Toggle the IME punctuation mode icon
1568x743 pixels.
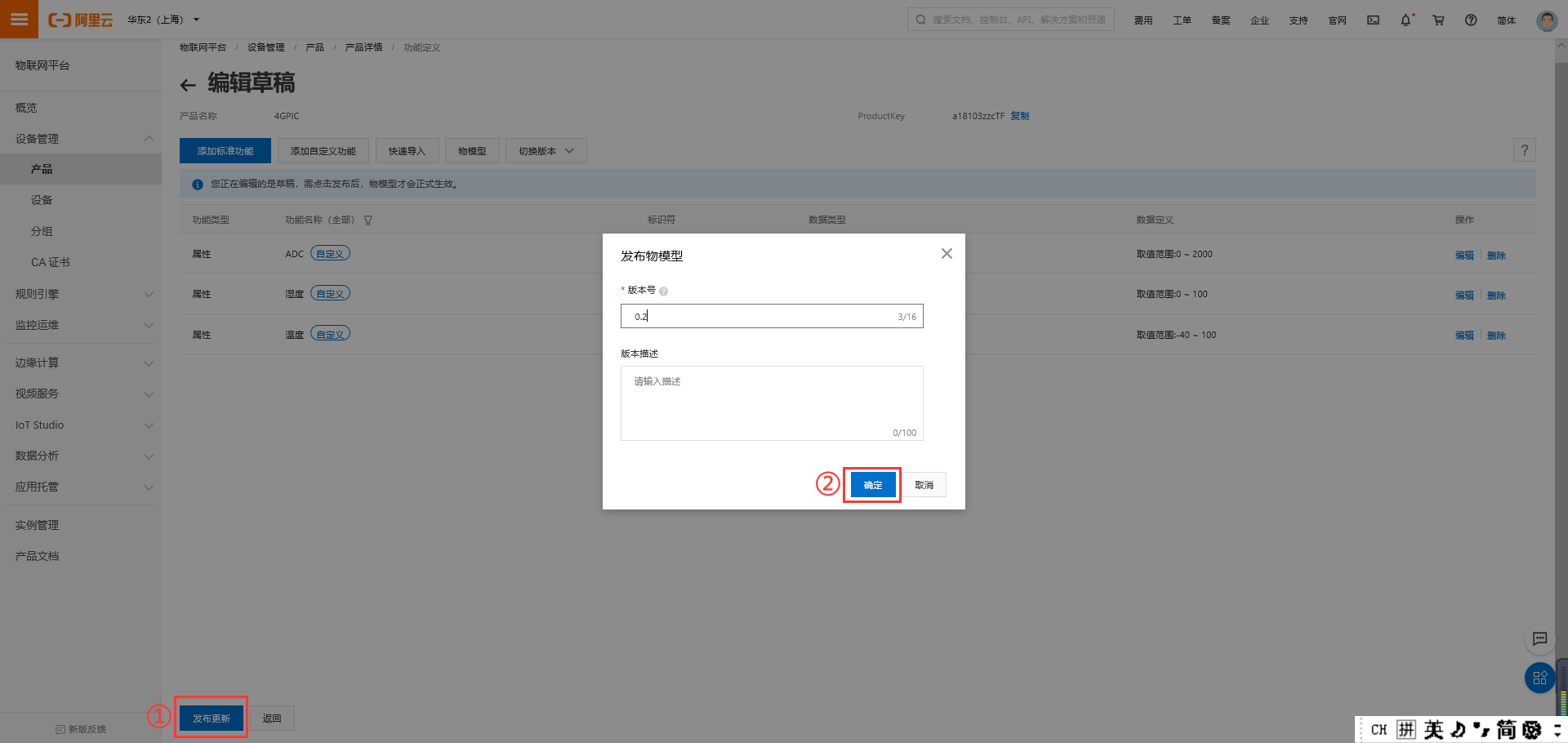pos(1481,729)
